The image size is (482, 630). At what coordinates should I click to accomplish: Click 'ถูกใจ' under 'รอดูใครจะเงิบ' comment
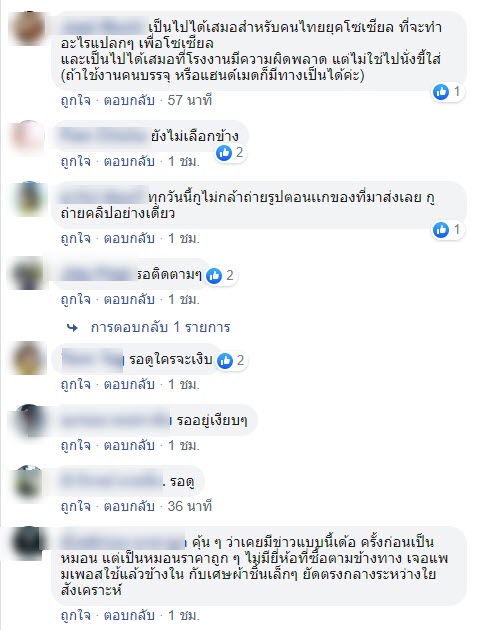point(76,385)
